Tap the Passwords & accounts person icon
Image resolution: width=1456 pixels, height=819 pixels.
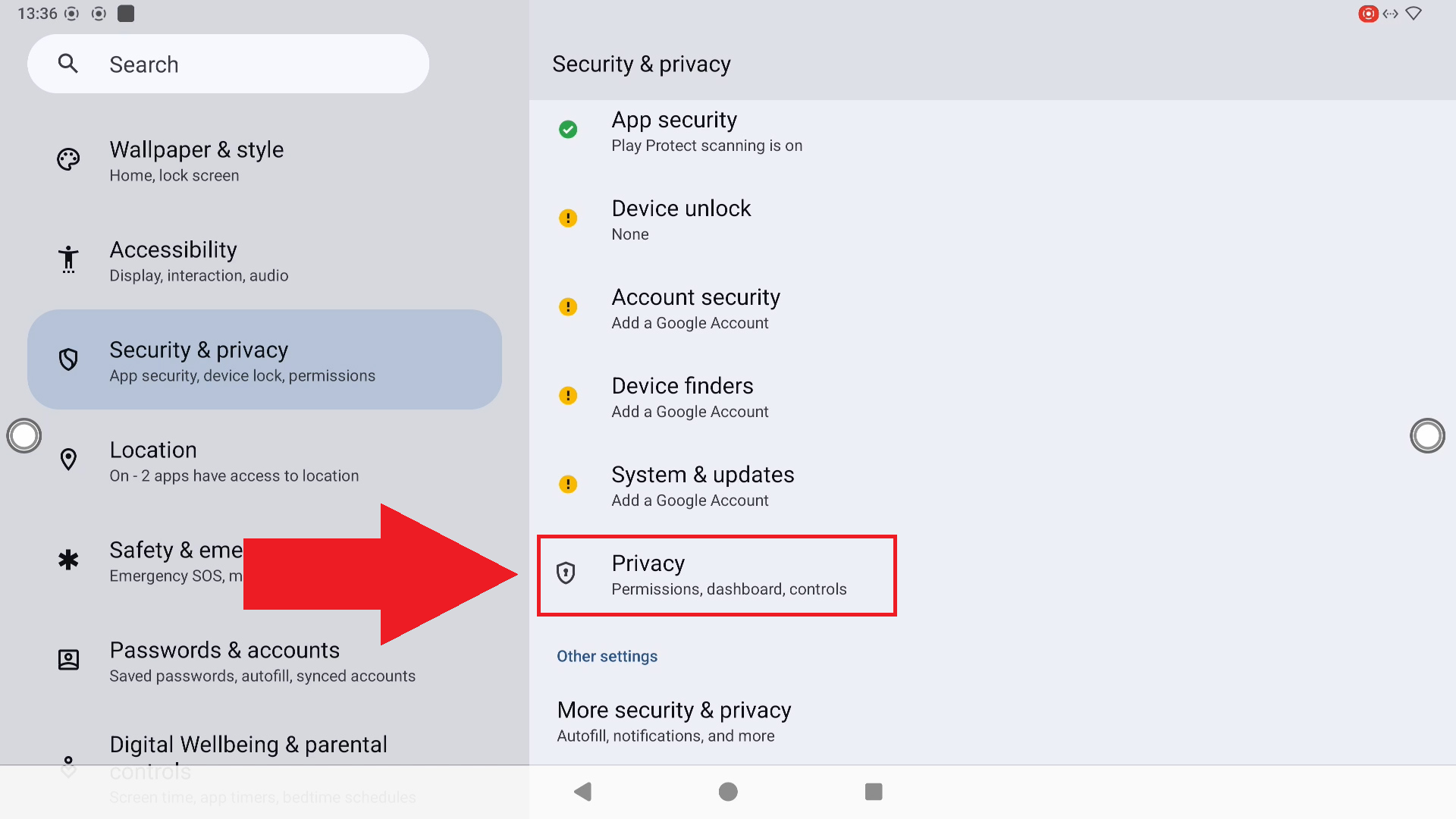[68, 660]
